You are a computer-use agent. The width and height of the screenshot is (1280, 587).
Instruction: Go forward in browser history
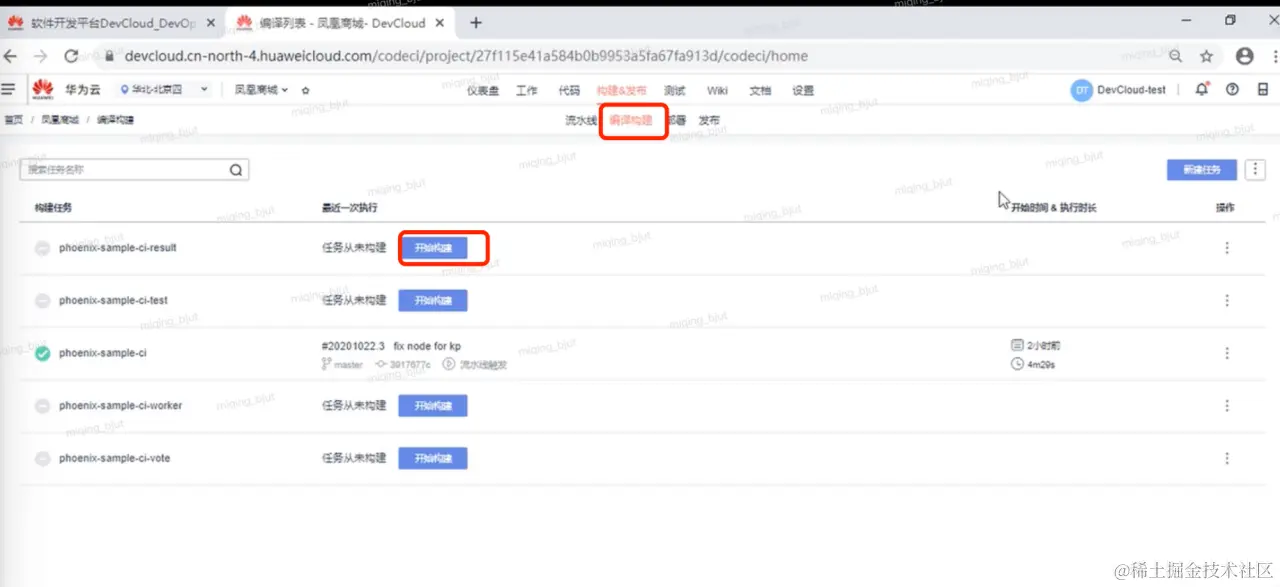click(43, 56)
